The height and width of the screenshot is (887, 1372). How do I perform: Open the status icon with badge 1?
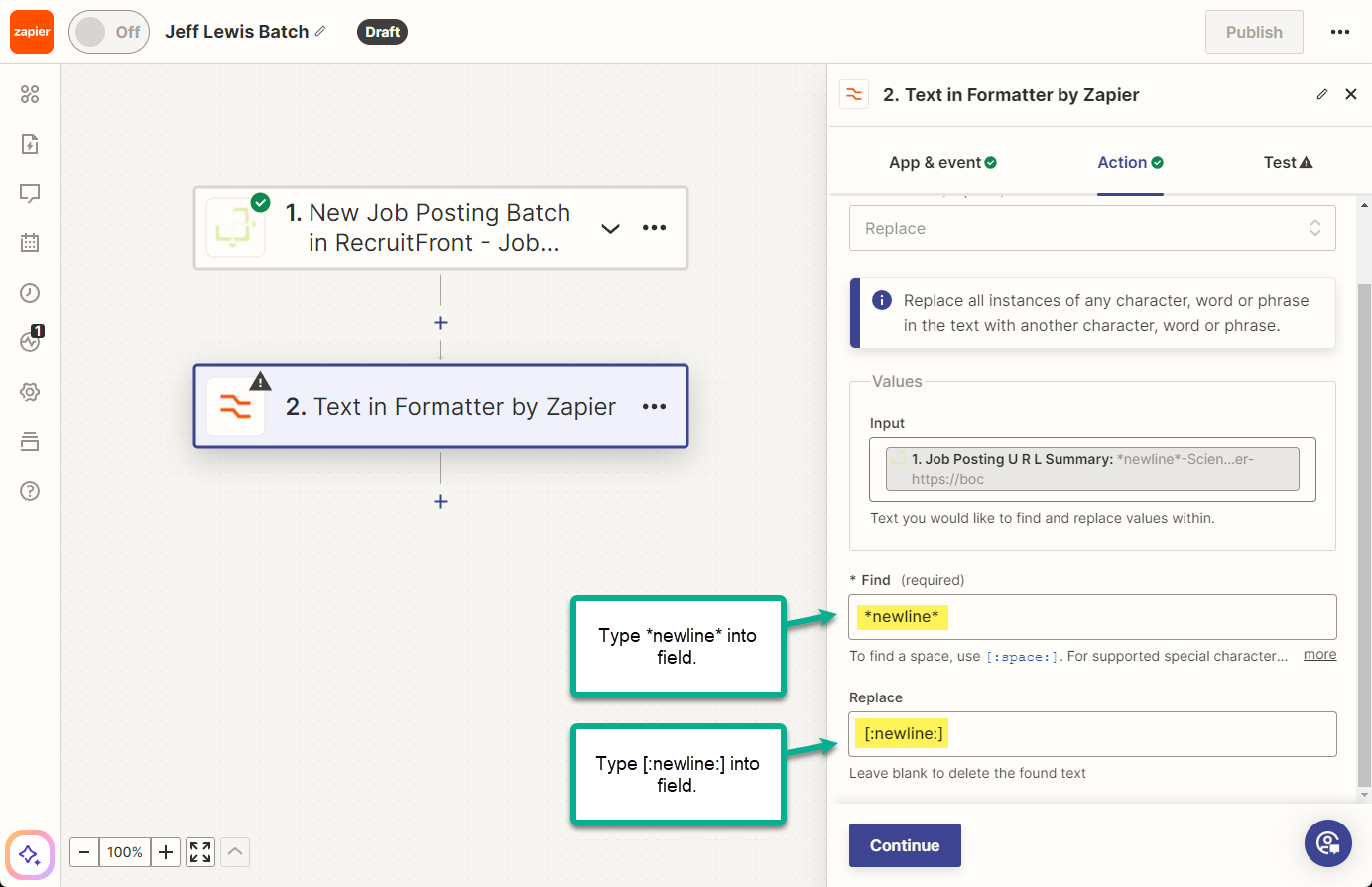coord(31,340)
